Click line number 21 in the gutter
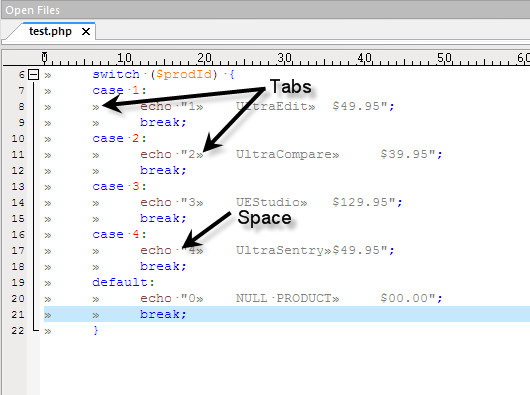The image size is (530, 395). click(x=18, y=314)
